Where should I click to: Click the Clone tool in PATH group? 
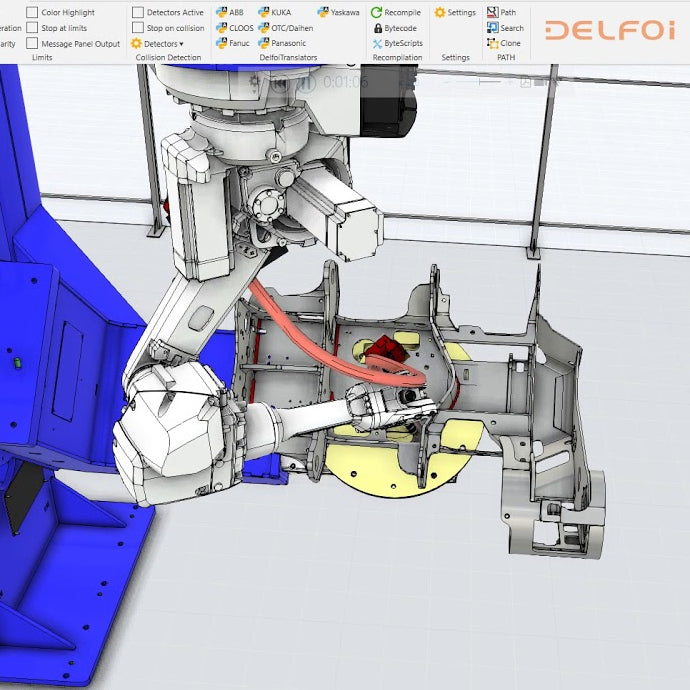click(x=504, y=43)
